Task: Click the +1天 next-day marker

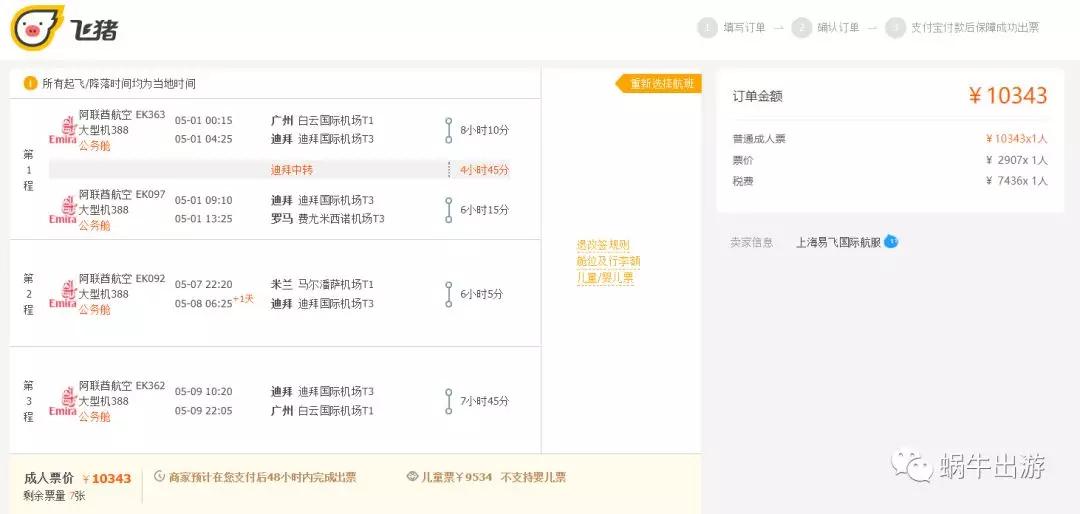Action: [244, 299]
